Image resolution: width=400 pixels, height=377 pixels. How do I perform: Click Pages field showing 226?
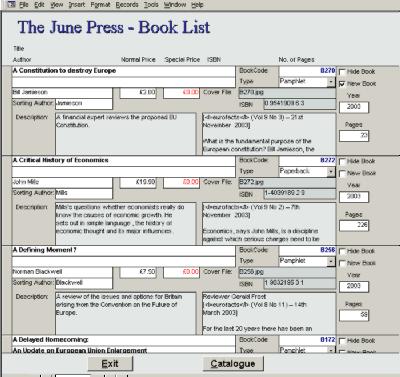(354, 226)
